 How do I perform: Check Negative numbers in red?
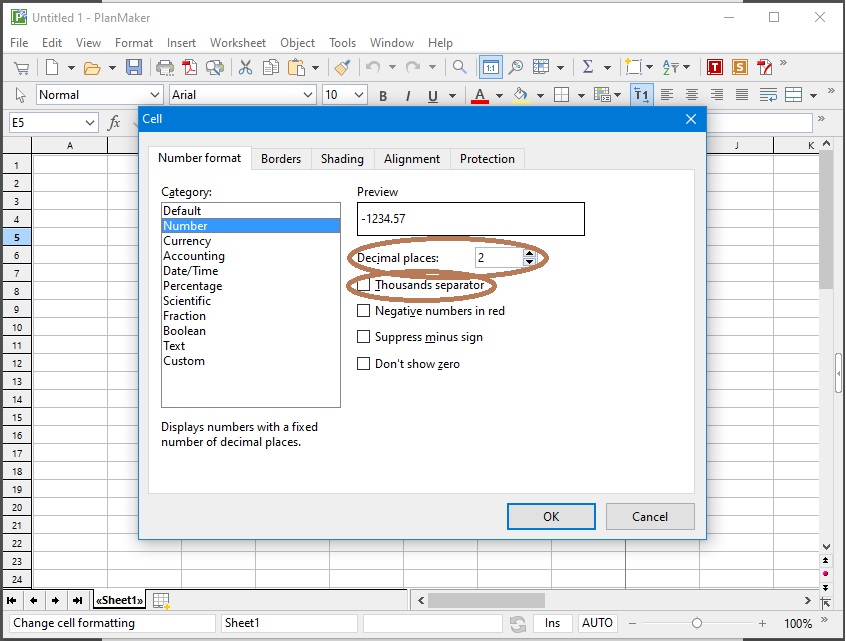(364, 311)
